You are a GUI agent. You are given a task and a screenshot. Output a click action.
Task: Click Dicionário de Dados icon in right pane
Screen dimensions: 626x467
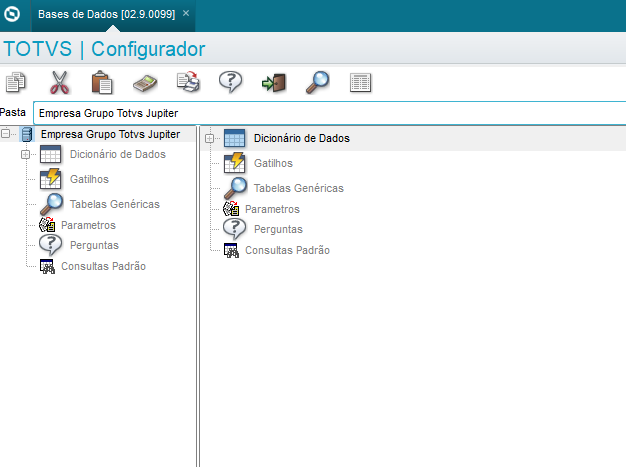[234, 139]
